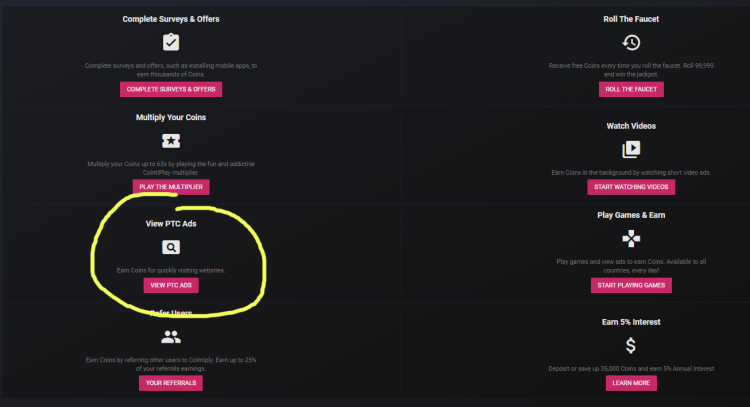Click the clock history faucet icon
Image resolution: width=750 pixels, height=407 pixels.
[x=631, y=43]
